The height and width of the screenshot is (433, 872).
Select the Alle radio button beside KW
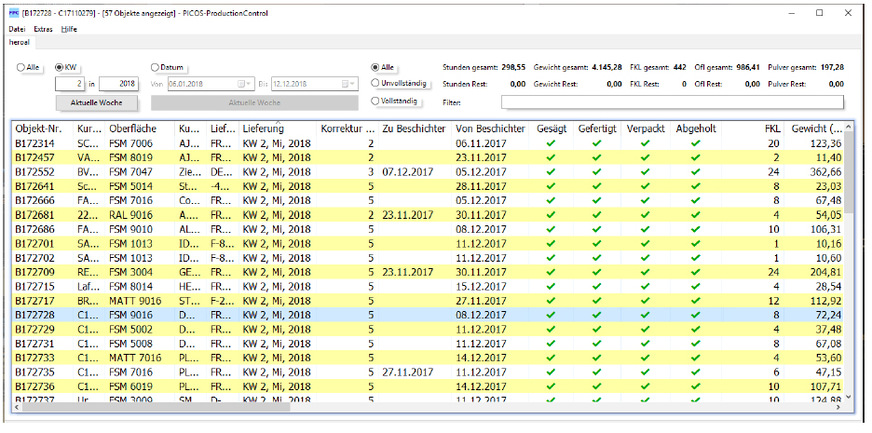click(21, 67)
